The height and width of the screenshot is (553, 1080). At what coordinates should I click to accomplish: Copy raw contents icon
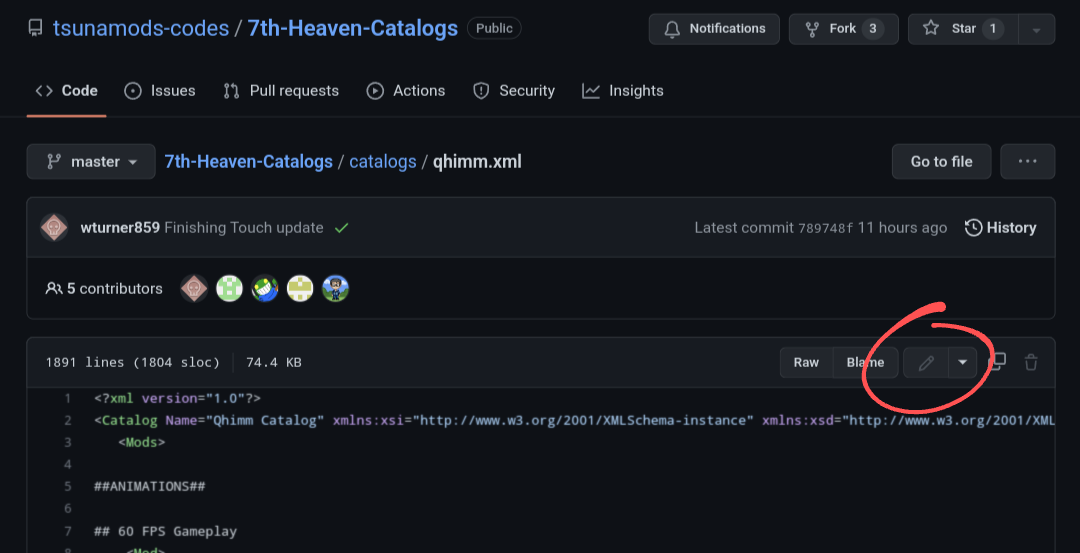coord(997,362)
